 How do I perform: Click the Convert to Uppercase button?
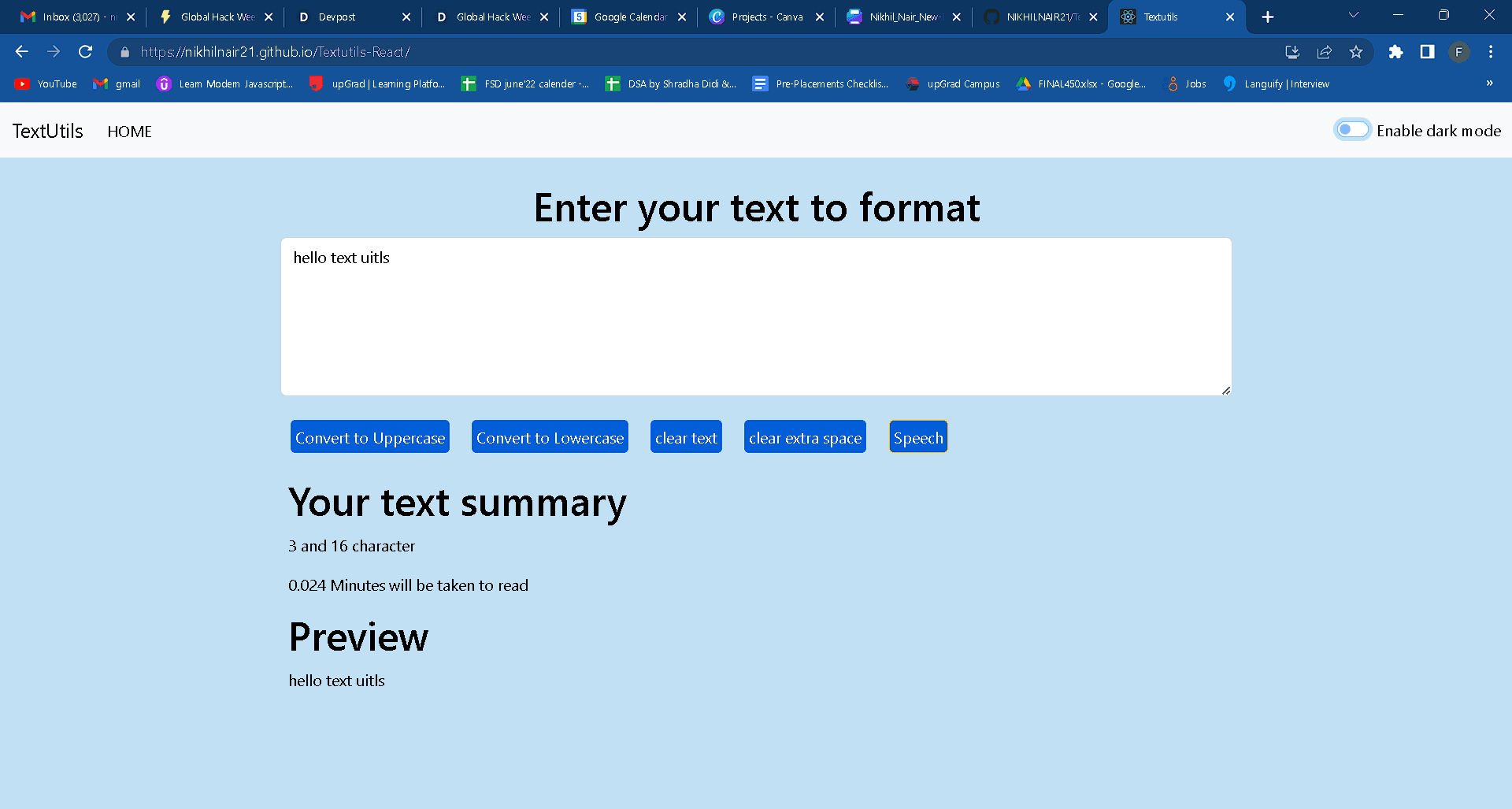(369, 437)
